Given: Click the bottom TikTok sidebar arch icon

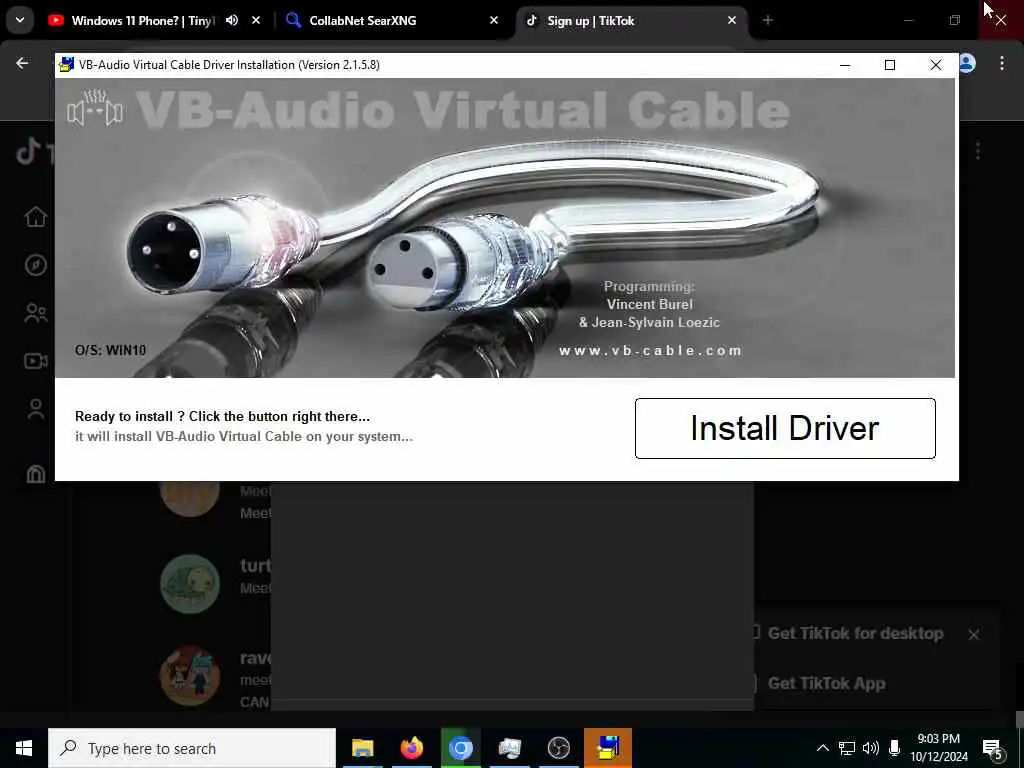Looking at the screenshot, I should pyautogui.click(x=36, y=473).
